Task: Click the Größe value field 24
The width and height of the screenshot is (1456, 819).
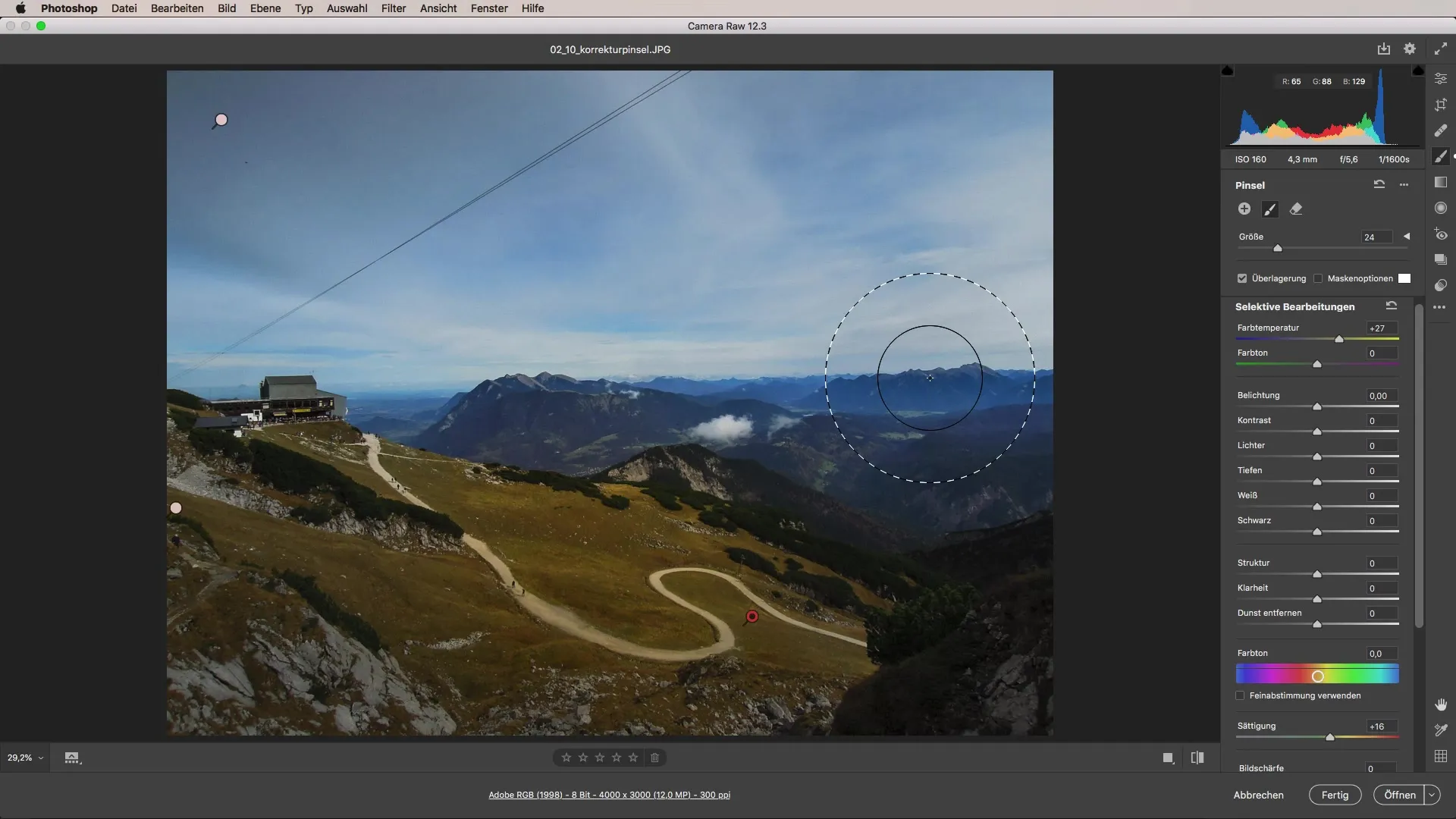Action: [x=1377, y=237]
